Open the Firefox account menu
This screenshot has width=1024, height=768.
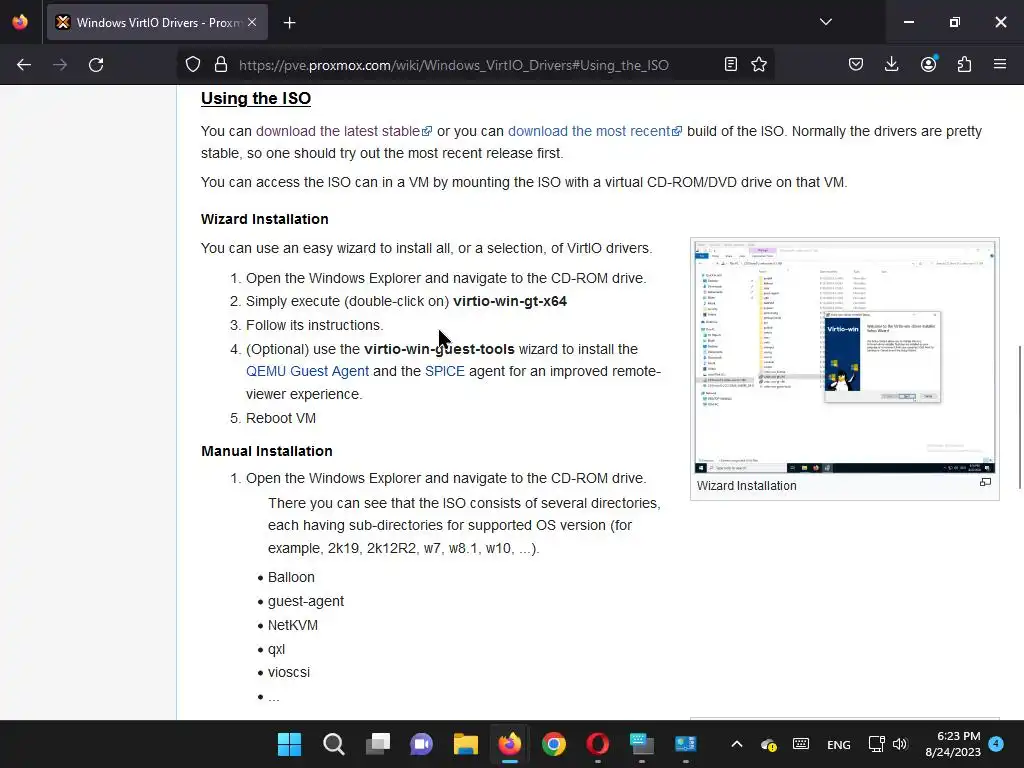[928, 64]
